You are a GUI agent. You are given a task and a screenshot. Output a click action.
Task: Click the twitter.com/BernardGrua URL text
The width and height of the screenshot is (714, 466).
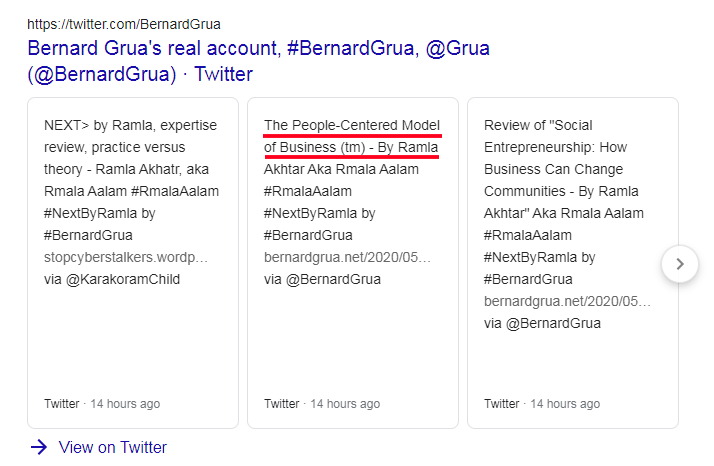124,23
